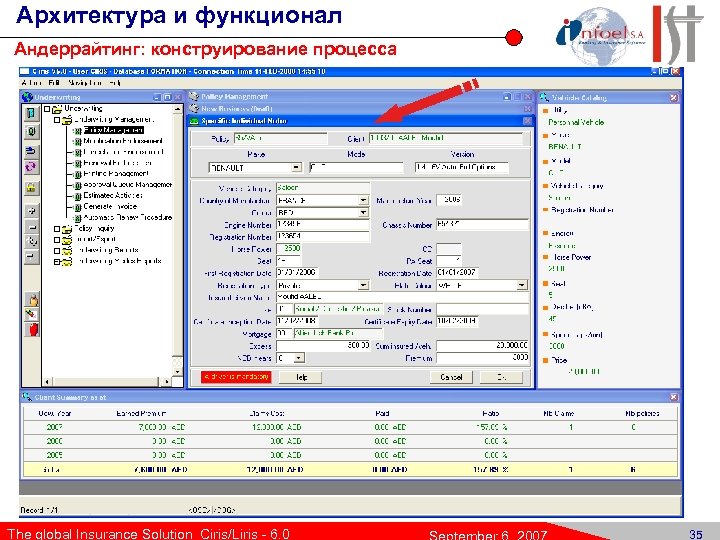
Task: Toggle the root Underwriting tree node box
Action: (x=47, y=109)
